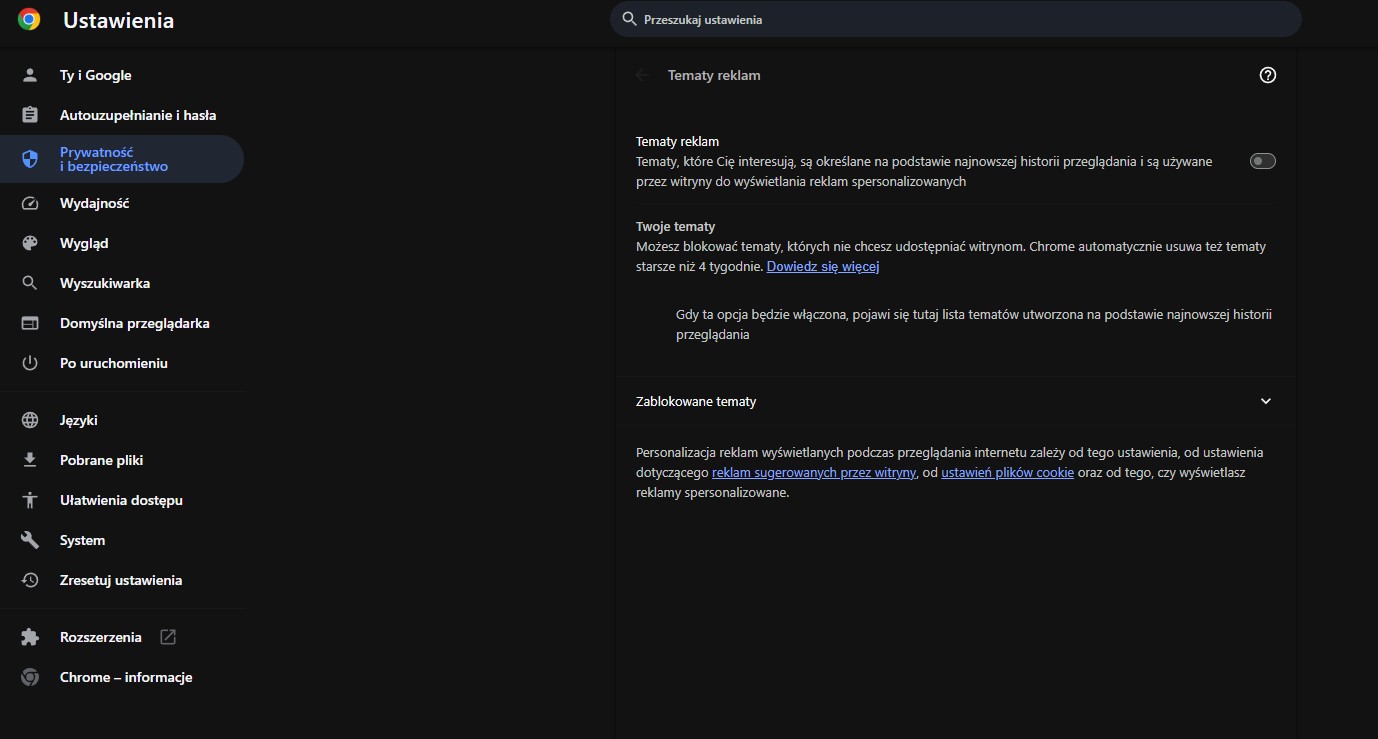This screenshot has width=1378, height=739.
Task: Open Prywatność i bezpieczeństwo settings section
Action: pos(113,159)
